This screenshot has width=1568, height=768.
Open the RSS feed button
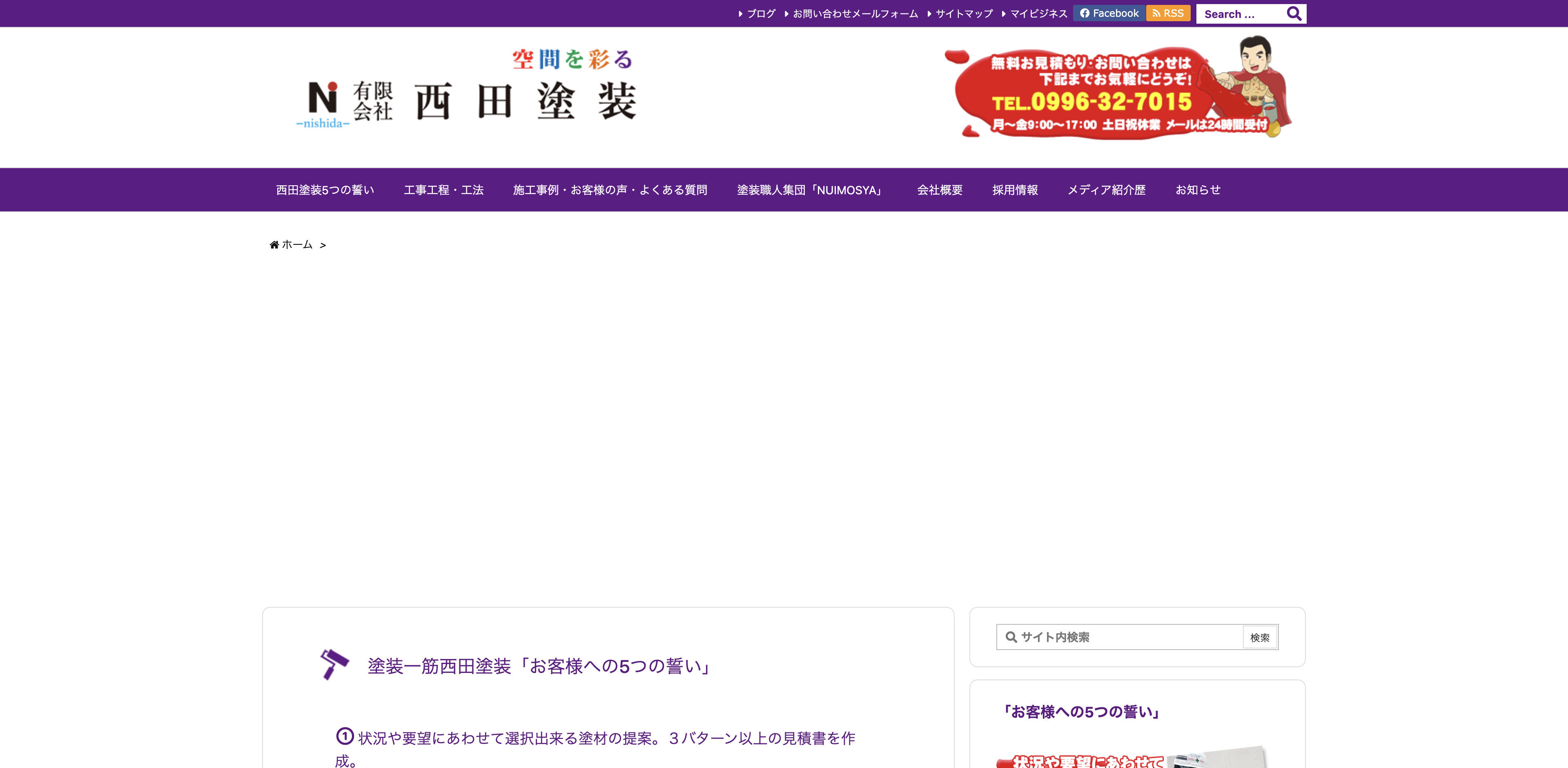[x=1168, y=13]
